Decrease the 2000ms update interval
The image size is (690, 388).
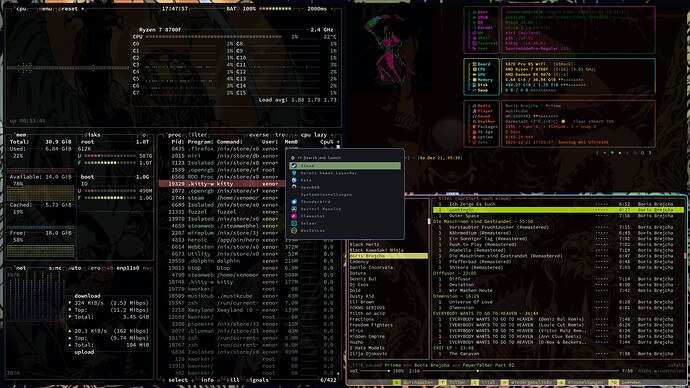[x=303, y=8]
